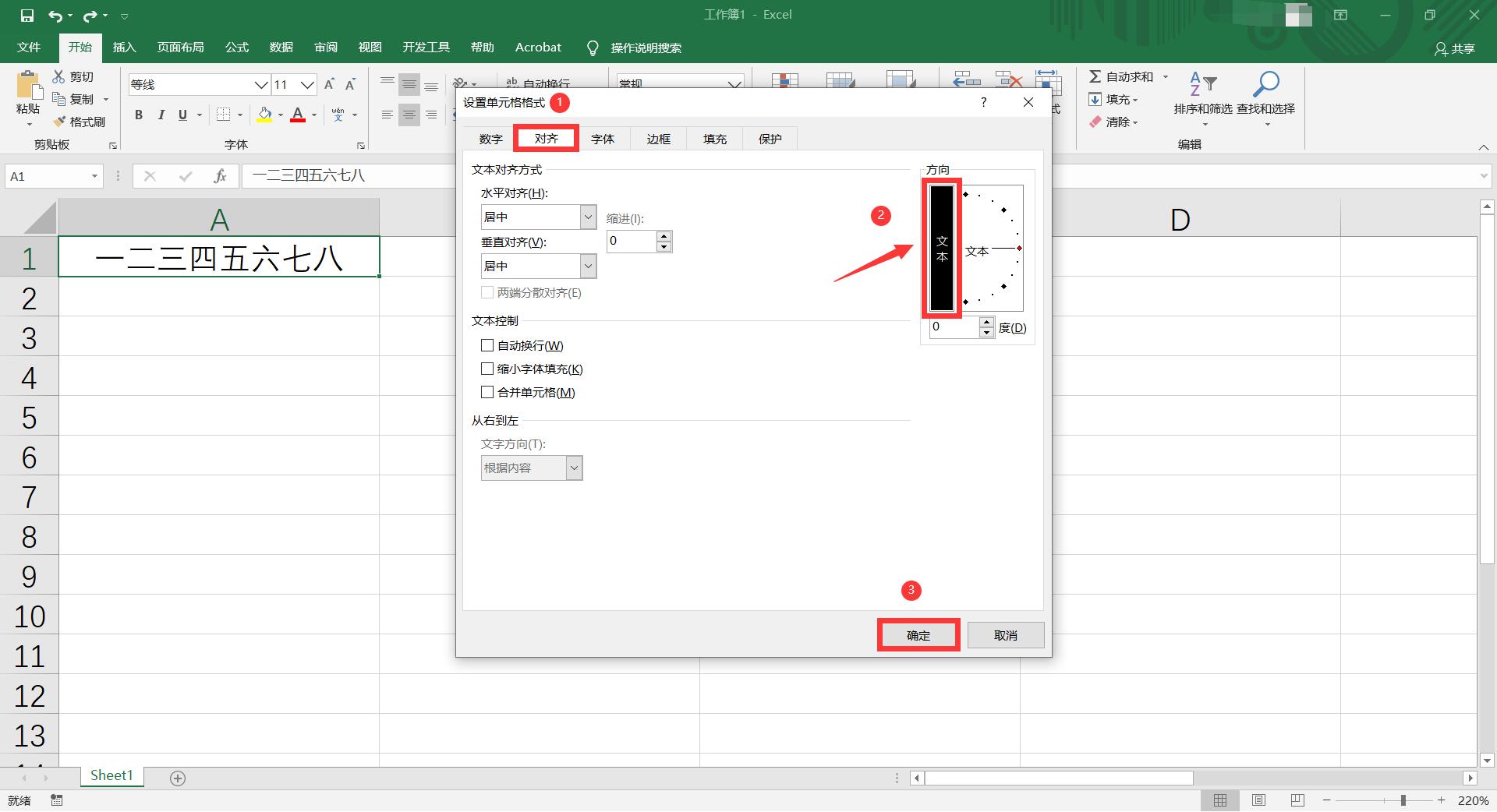Increase font size with larger A icon
Viewport: 1497px width, 812px height.
[329, 84]
